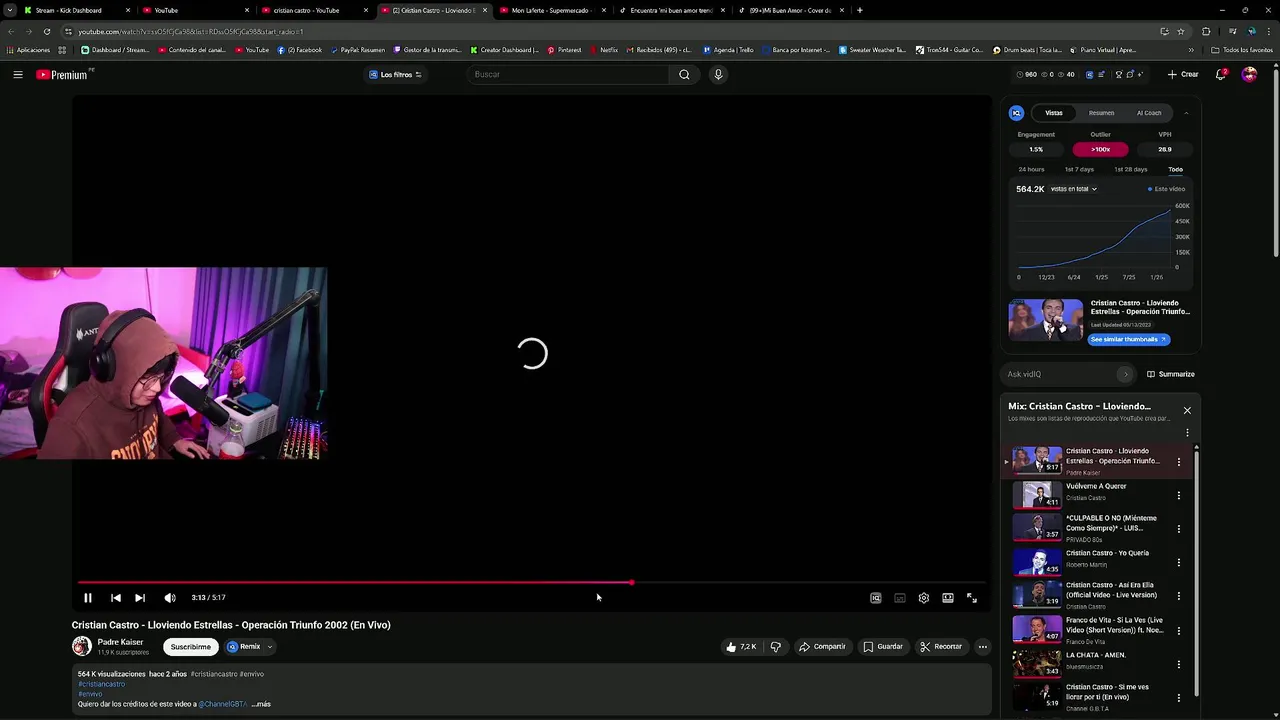The height and width of the screenshot is (720, 1280).
Task: Open the Netflix bookmark
Action: coord(604,50)
